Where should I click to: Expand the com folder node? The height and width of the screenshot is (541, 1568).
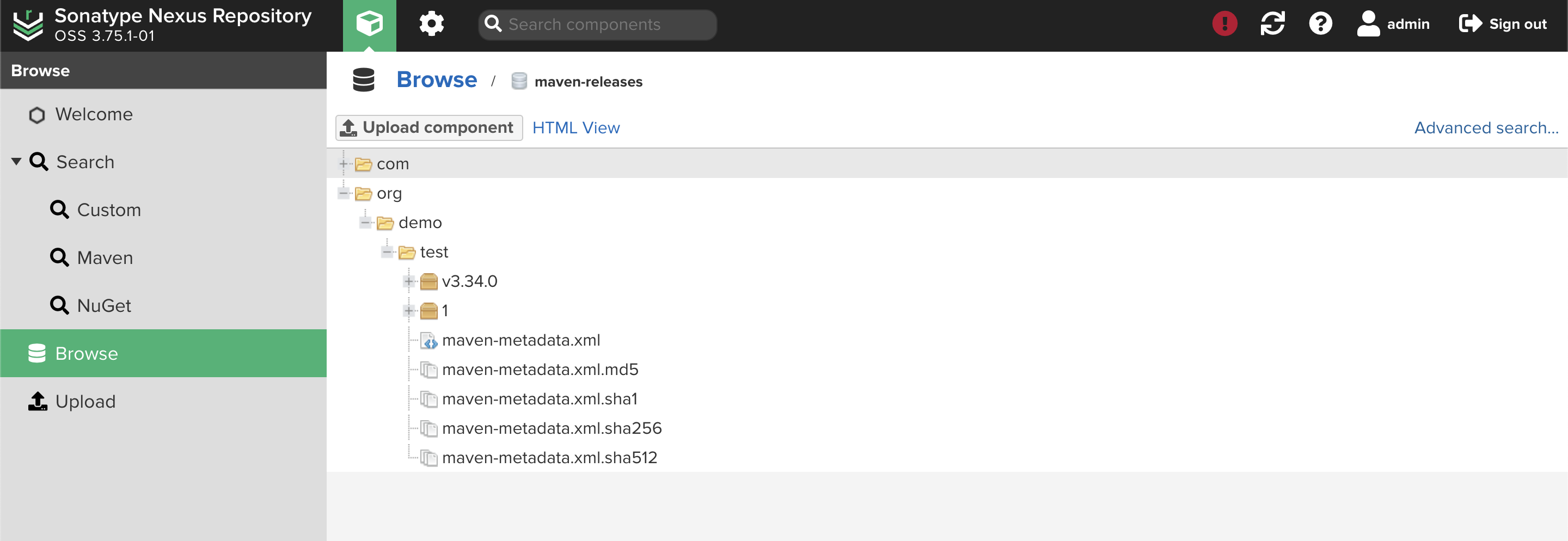344,164
